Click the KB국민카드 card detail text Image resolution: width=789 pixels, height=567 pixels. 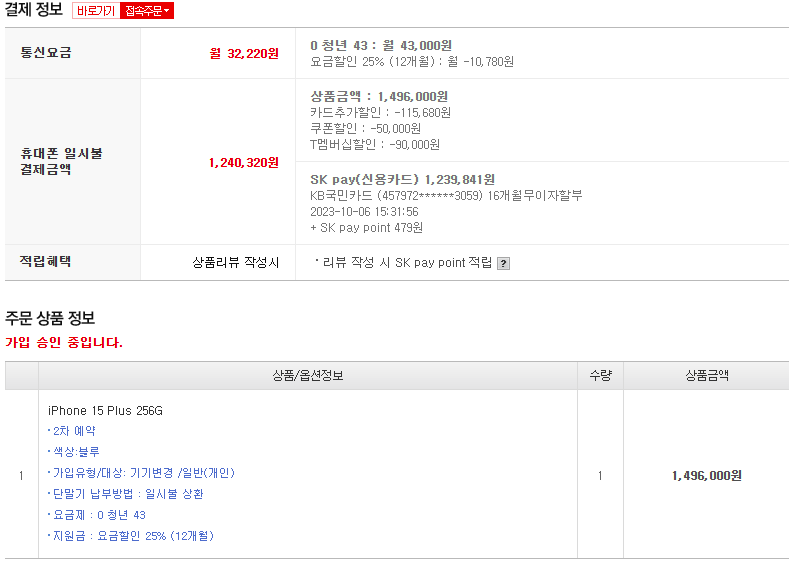446,195
